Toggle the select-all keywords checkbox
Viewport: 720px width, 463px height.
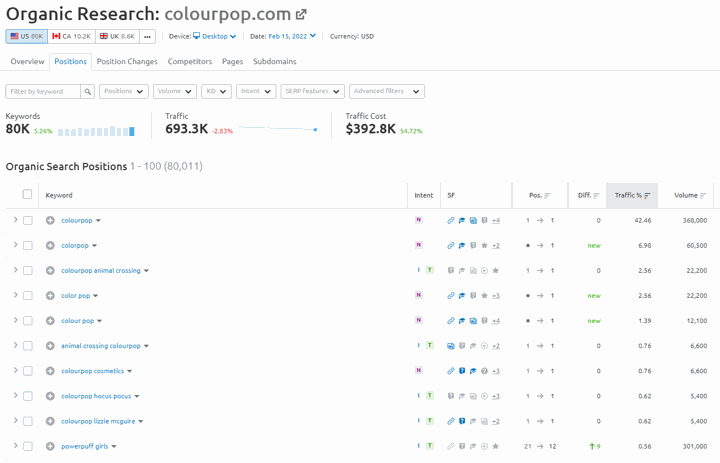[28, 194]
